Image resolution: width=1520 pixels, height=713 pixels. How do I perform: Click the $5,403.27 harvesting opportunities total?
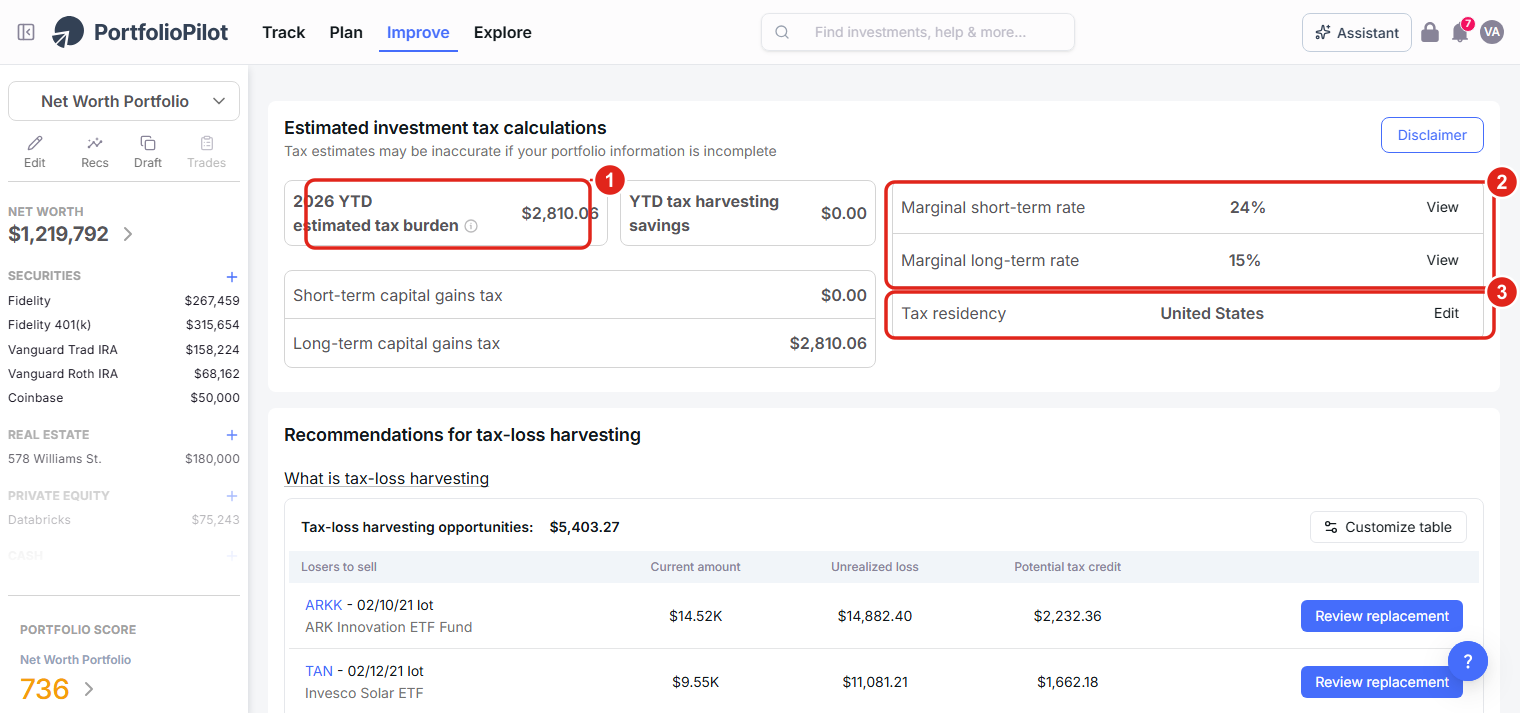585,527
